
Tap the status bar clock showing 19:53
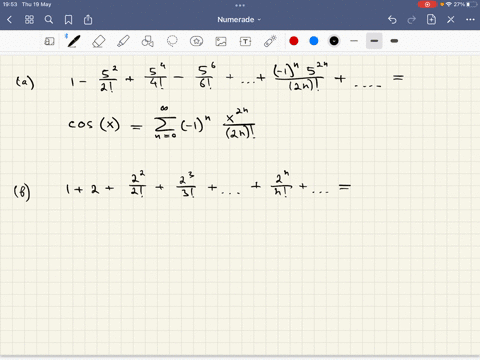click(x=10, y=4)
